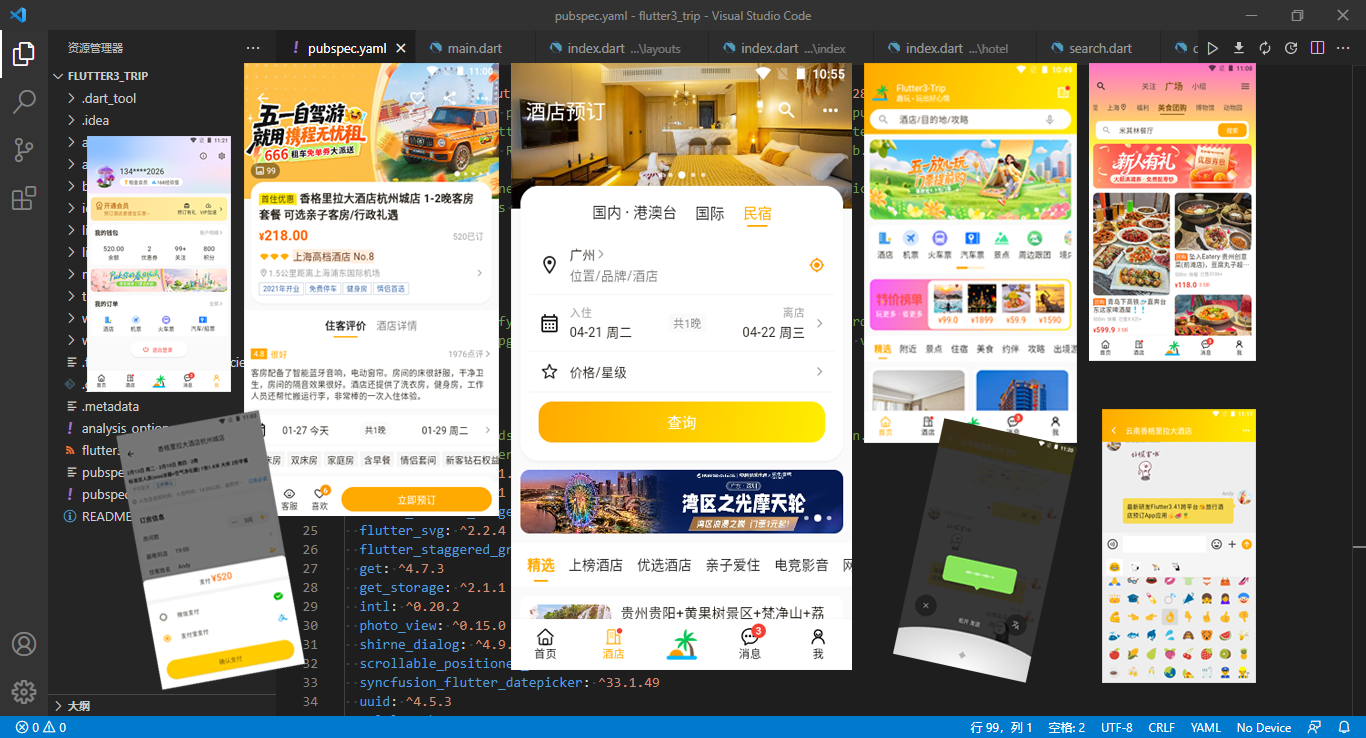Click the No Device selector
This screenshot has height=738, width=1366.
click(1262, 727)
